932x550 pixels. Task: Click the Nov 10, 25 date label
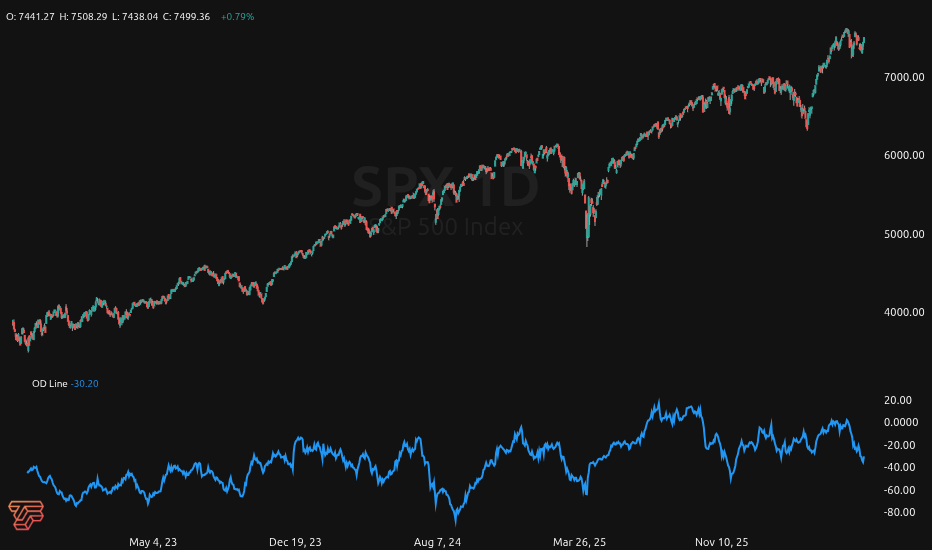tap(722, 542)
